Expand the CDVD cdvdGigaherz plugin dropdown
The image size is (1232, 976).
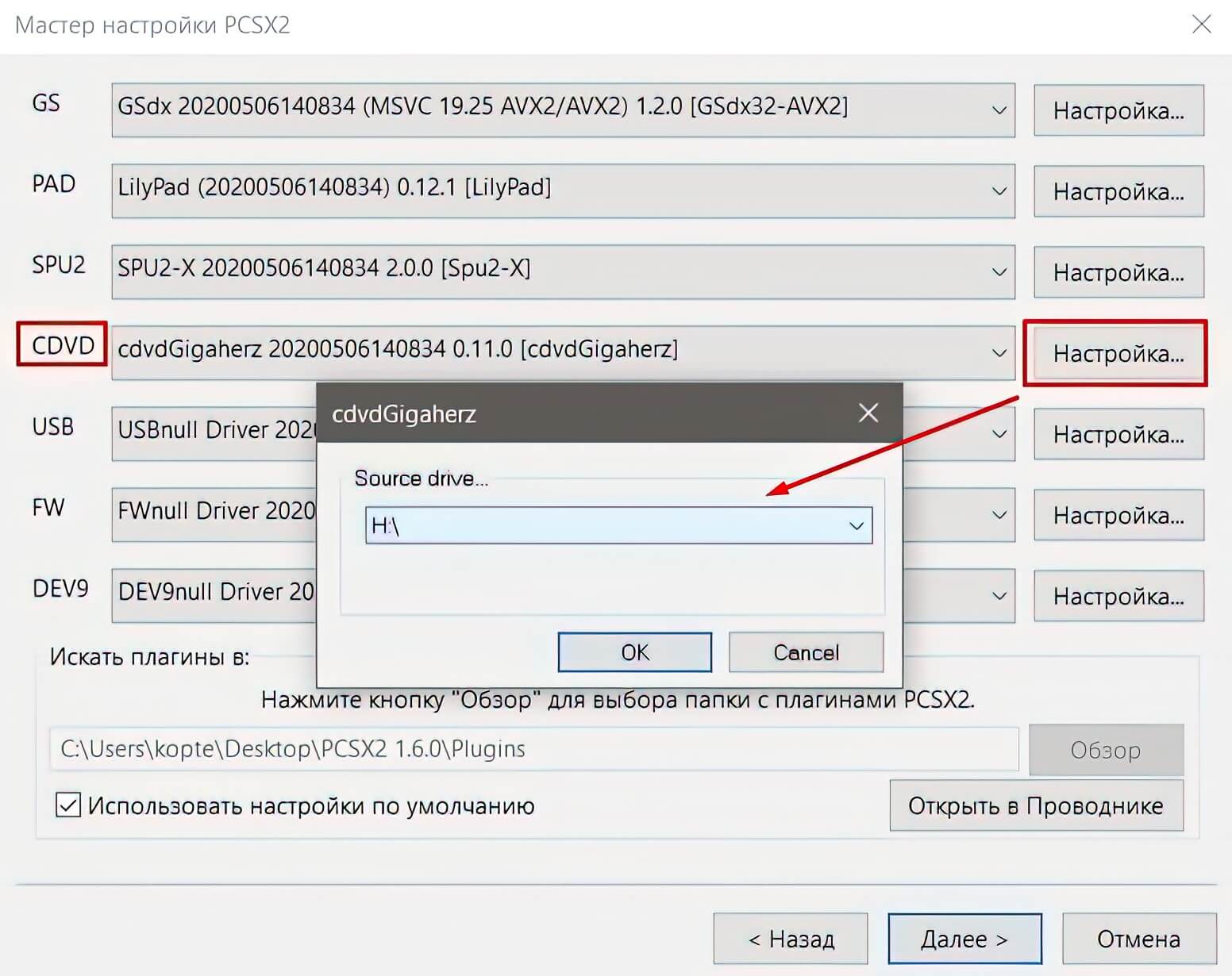[999, 353]
